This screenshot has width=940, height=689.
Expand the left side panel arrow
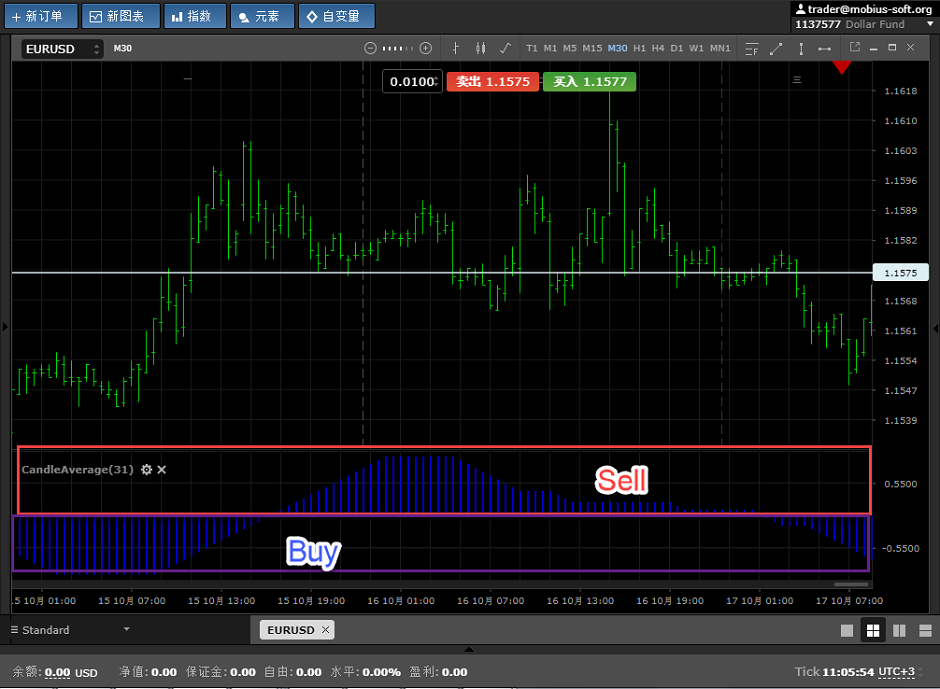click(x=5, y=327)
